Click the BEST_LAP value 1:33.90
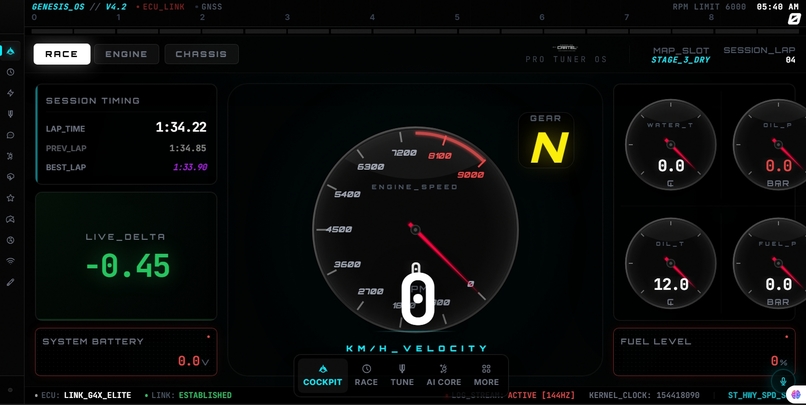 (x=190, y=167)
